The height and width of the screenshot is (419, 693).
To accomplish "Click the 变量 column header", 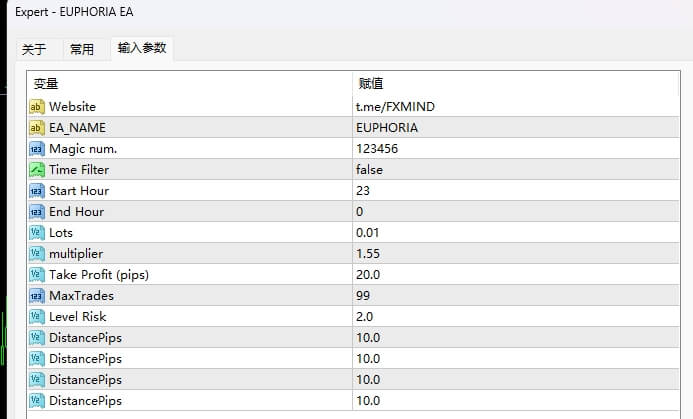I will (46, 84).
